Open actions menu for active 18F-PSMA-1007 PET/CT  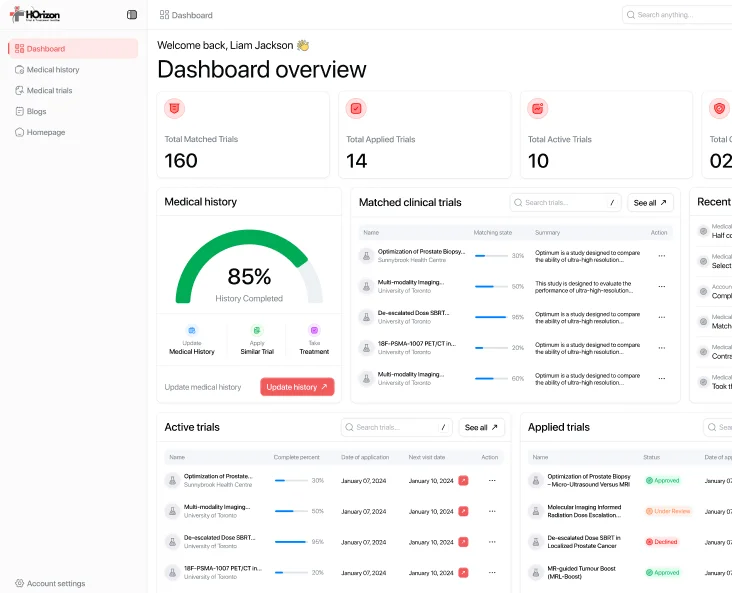(492, 572)
